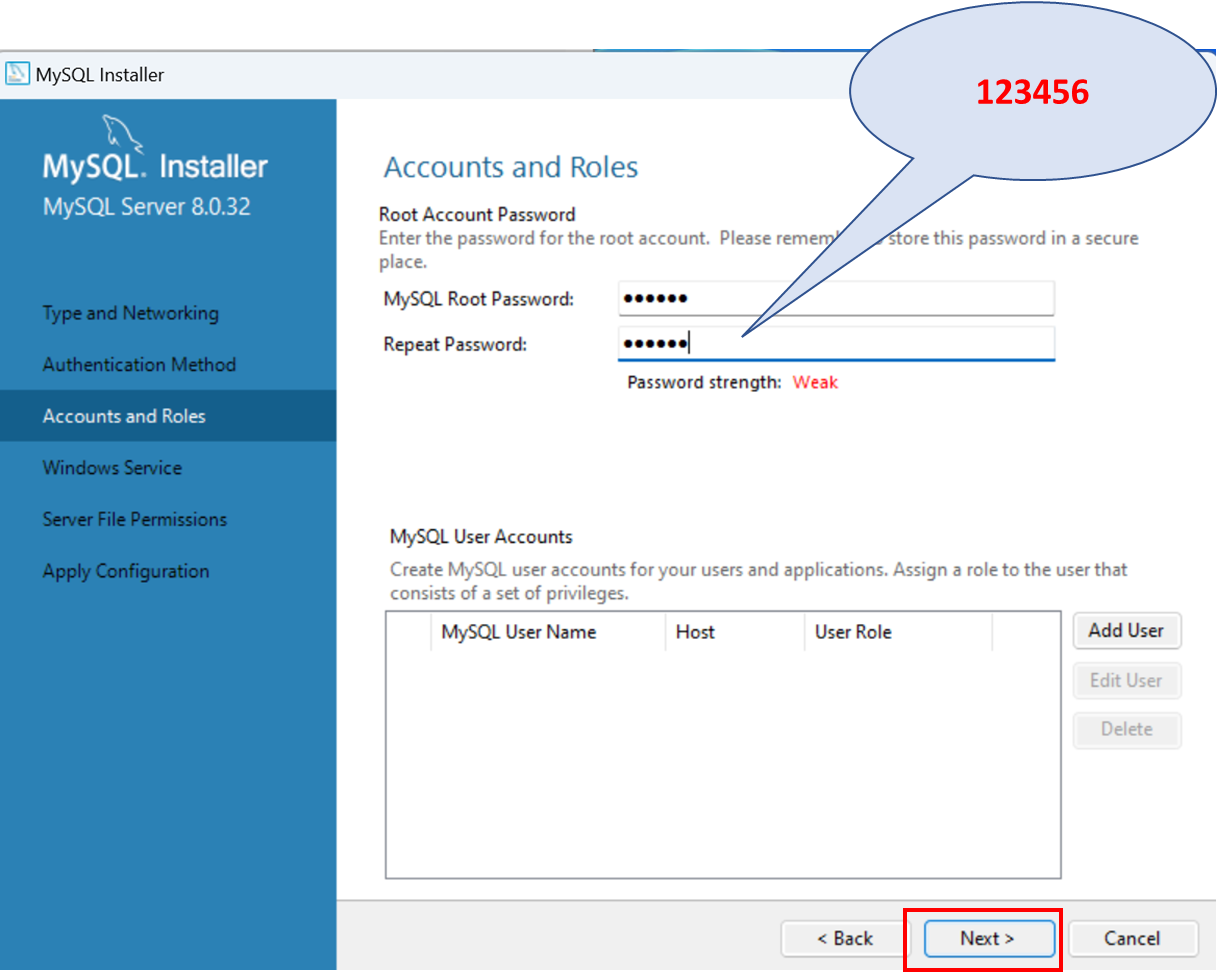Go back with the Back button
The height and width of the screenshot is (972, 1218).
pos(845,939)
